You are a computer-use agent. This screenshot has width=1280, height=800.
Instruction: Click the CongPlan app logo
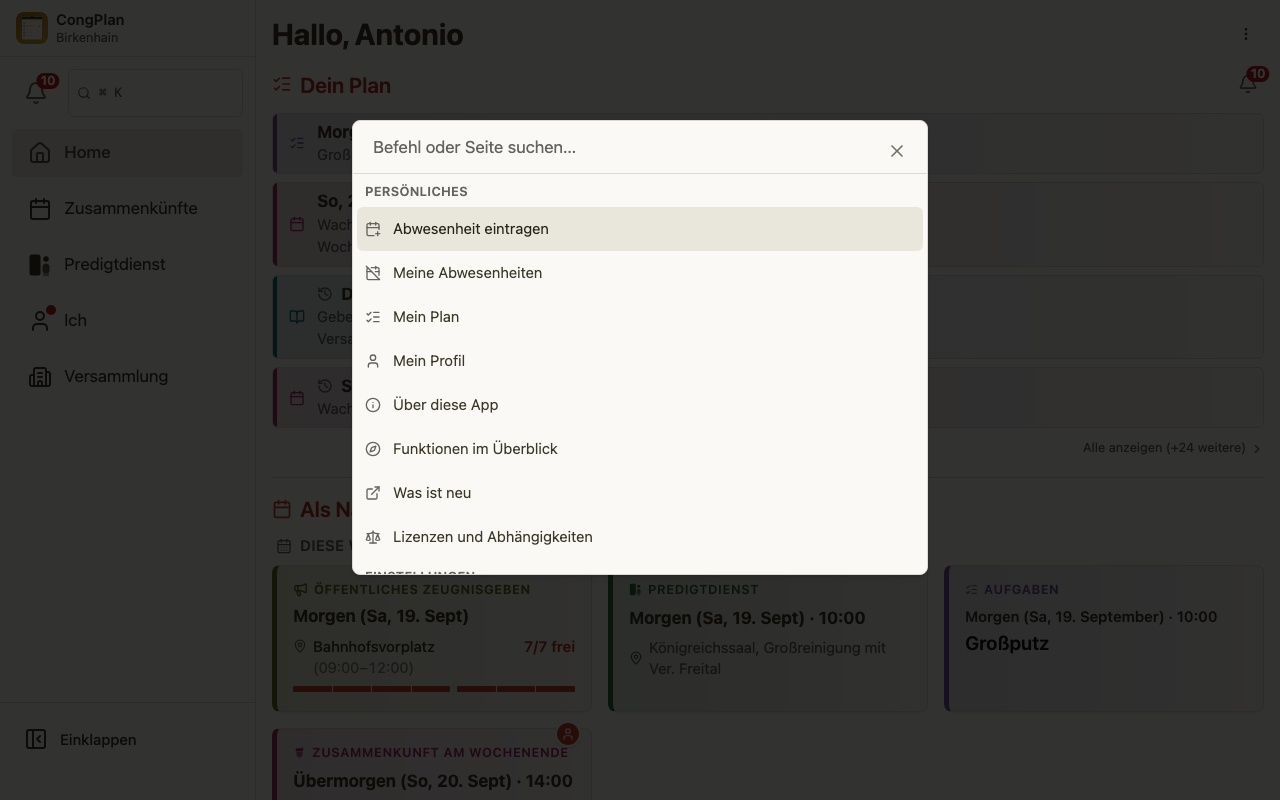coord(32,28)
